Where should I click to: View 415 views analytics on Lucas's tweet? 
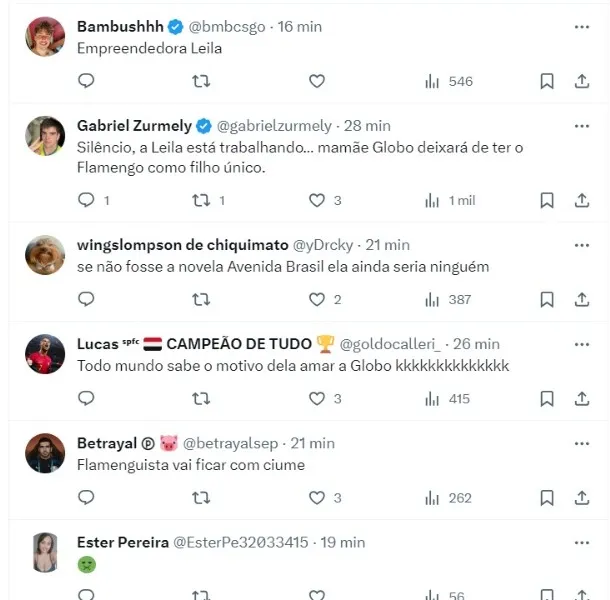(x=449, y=398)
